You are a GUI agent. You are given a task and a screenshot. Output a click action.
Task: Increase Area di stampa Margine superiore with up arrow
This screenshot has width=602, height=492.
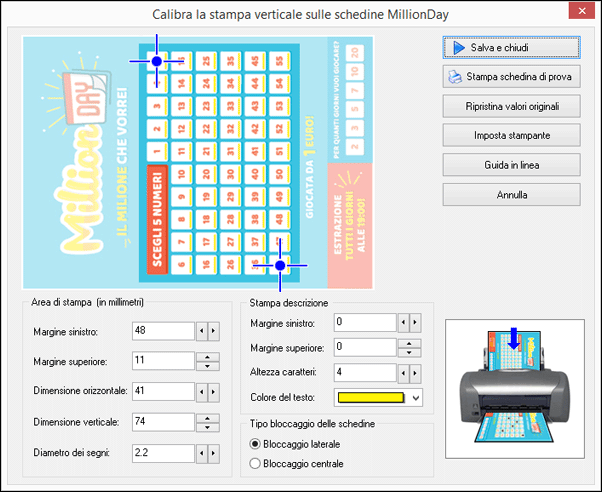click(x=207, y=356)
